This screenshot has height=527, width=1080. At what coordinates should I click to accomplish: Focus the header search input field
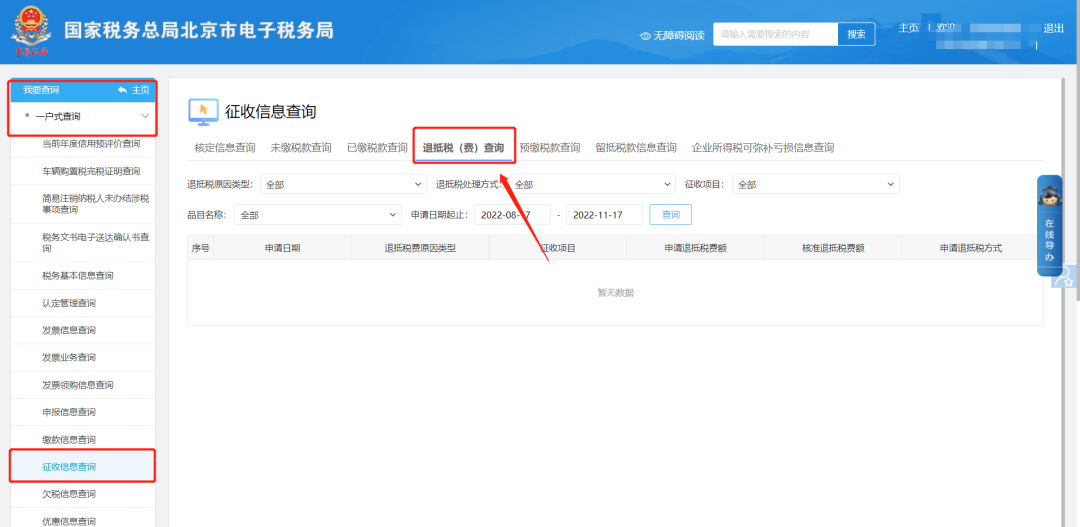click(776, 34)
